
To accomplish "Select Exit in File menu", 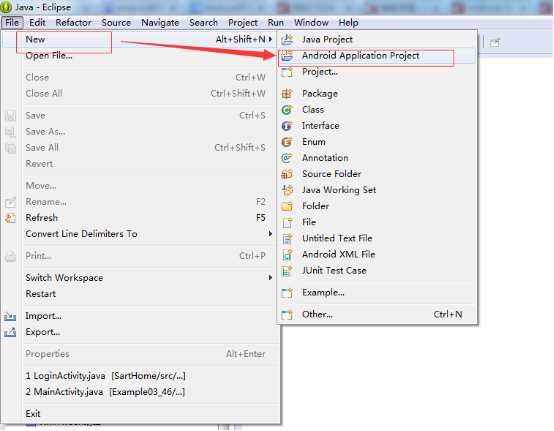I will click(140, 414).
